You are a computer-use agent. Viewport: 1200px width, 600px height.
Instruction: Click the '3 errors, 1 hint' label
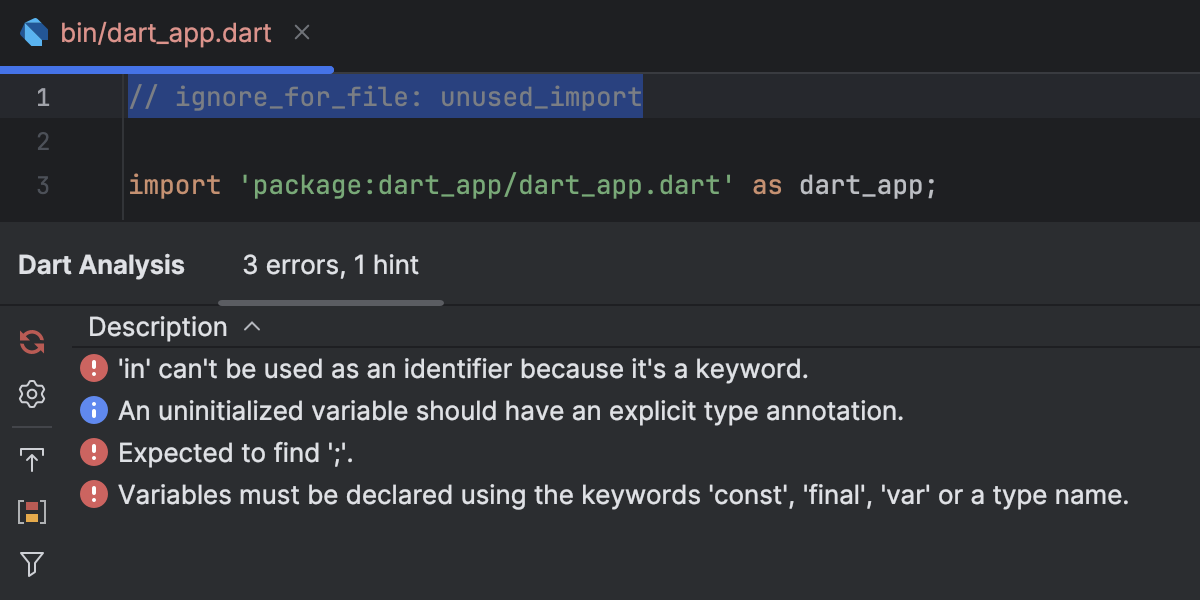pyautogui.click(x=330, y=265)
